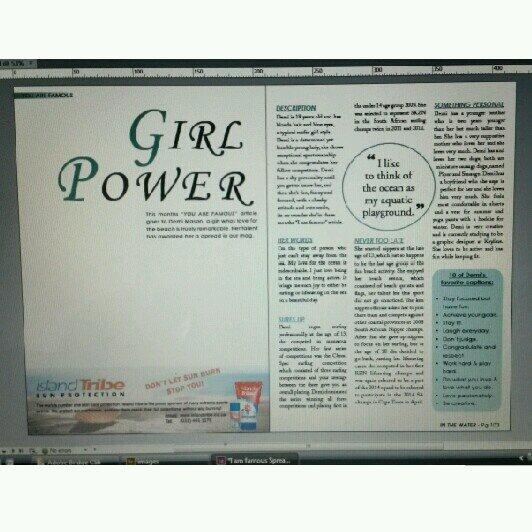The image size is (532, 532).
Task: Select the Island Tribe sun protection logo
Action: [x=81, y=388]
